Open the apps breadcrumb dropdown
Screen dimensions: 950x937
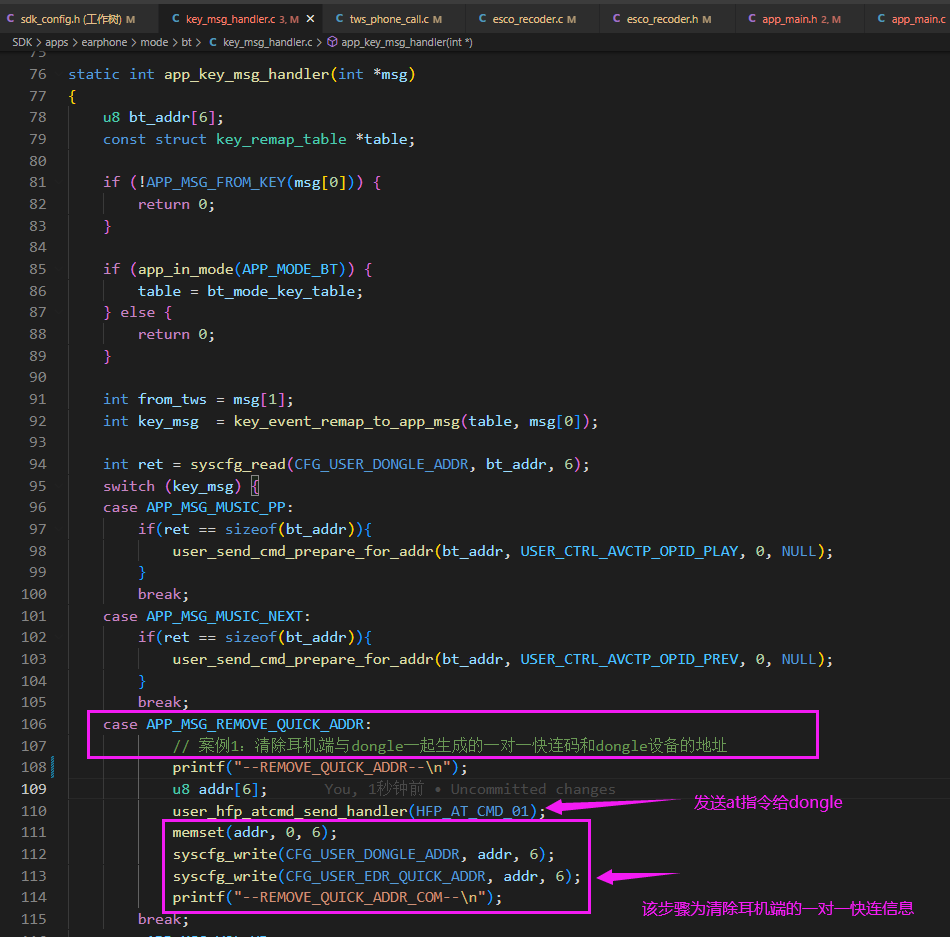(56, 42)
